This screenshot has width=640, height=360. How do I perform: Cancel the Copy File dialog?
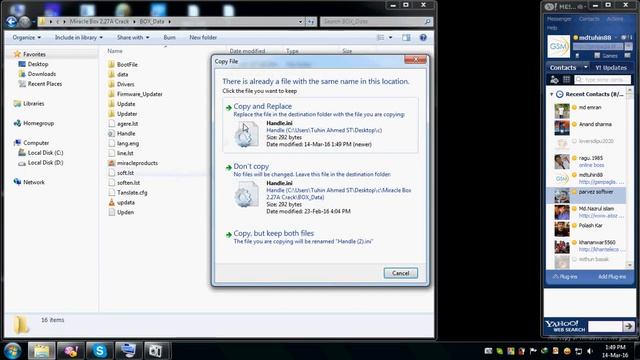pos(400,273)
